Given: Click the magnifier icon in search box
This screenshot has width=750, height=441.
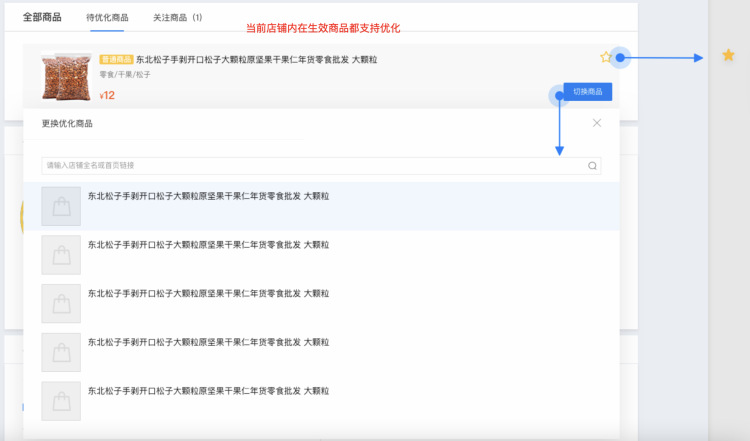Looking at the screenshot, I should (x=592, y=166).
